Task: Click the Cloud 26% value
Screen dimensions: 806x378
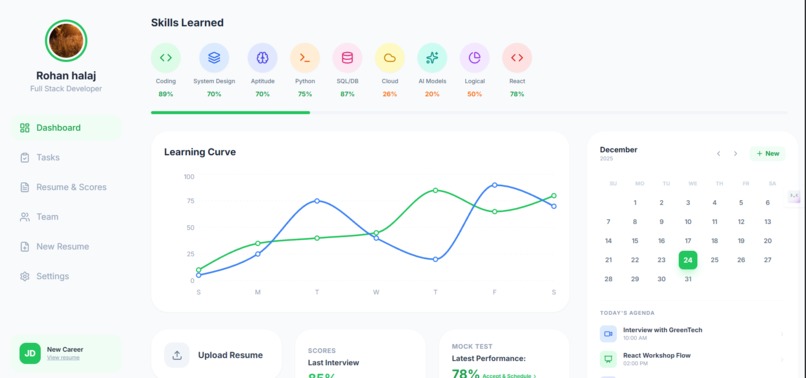Action: 390,94
